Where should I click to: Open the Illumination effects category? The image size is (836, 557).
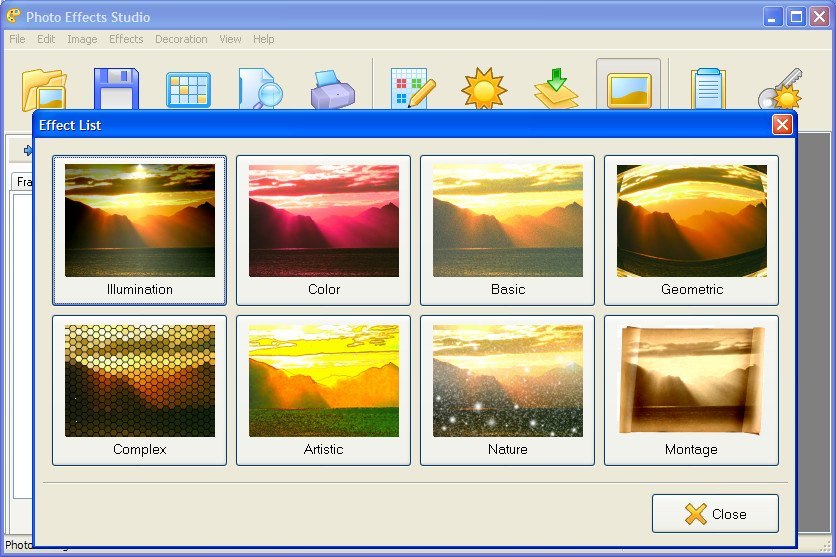tap(139, 230)
